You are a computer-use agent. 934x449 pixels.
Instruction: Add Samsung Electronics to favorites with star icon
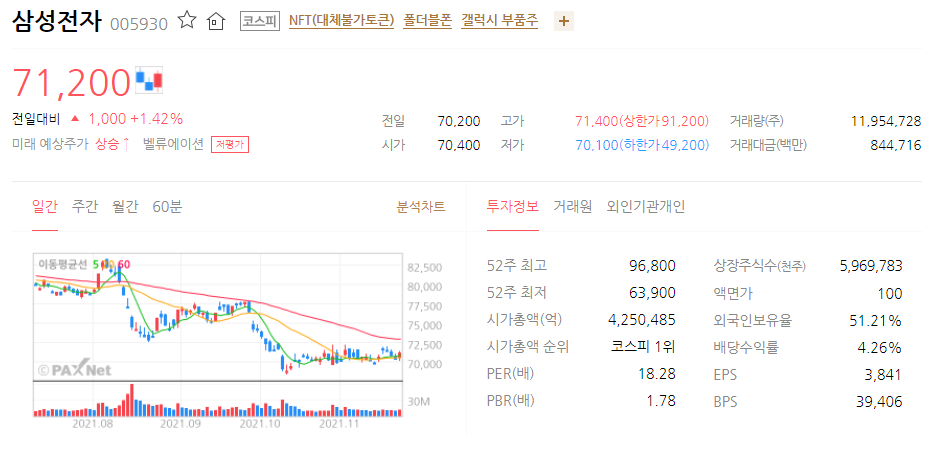click(x=187, y=21)
